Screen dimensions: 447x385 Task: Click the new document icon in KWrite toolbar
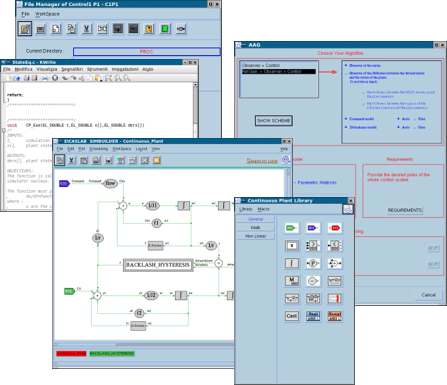9,78
